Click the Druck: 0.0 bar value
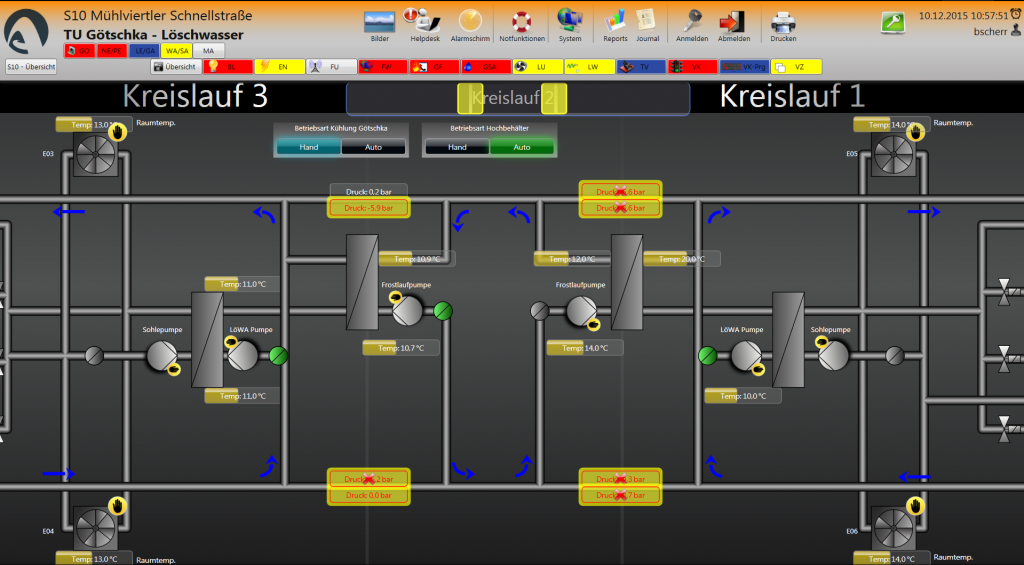 coord(369,495)
